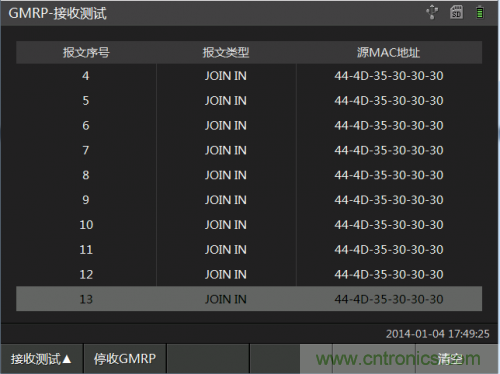Click the 报文类型 column header
This screenshot has height=374, width=500.
[226, 52]
